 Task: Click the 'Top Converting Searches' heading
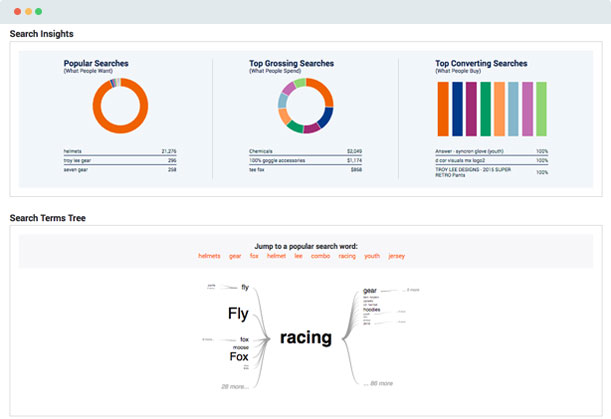point(481,64)
